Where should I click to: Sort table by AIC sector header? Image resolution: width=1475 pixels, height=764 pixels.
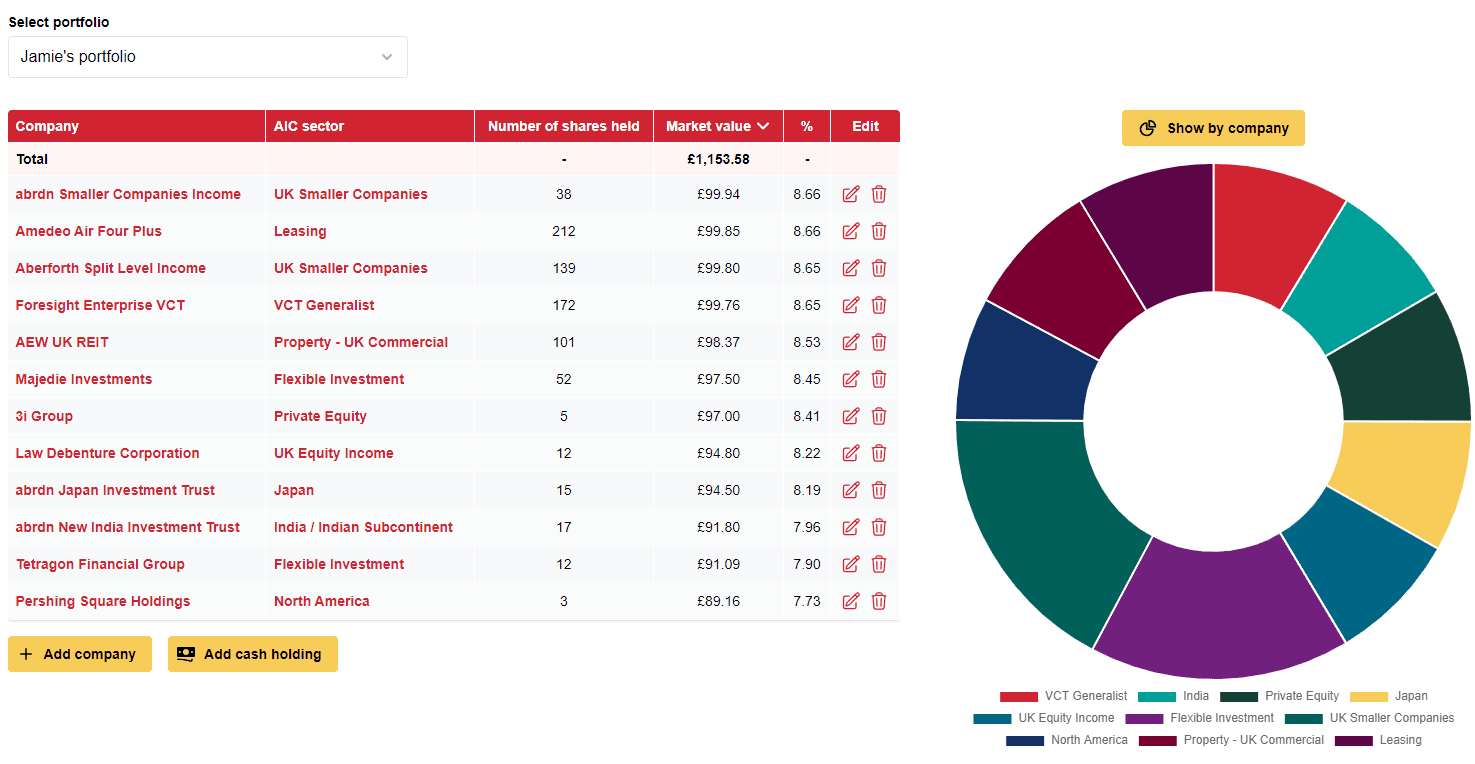(370, 126)
